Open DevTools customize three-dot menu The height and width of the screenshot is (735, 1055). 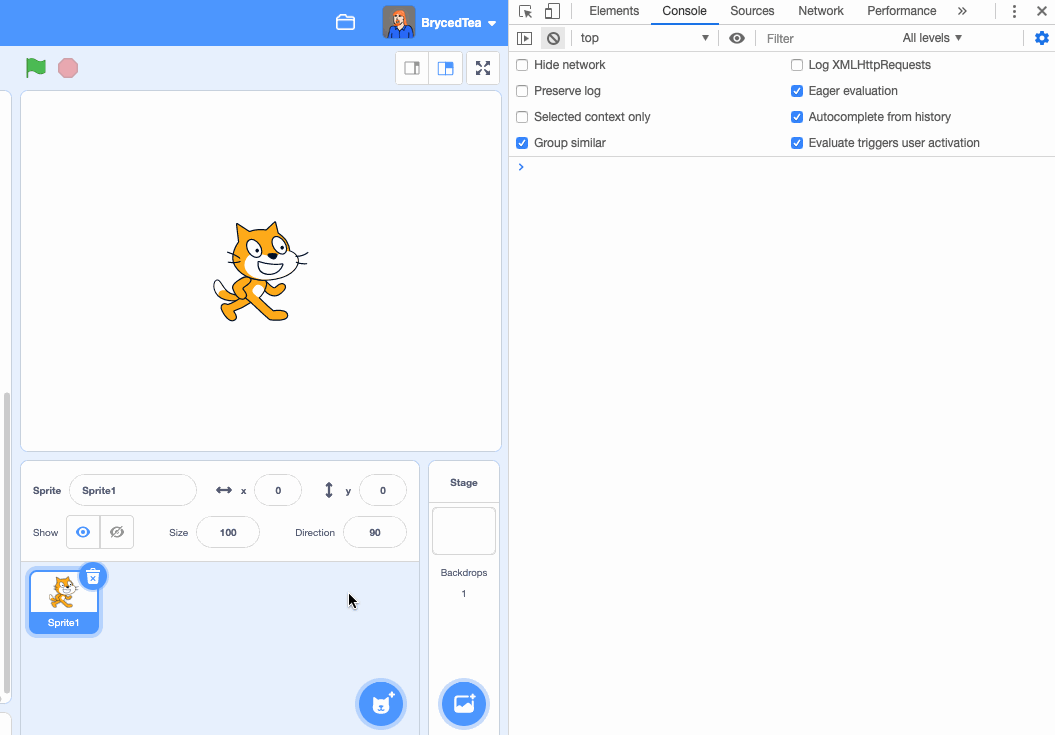(x=1014, y=11)
